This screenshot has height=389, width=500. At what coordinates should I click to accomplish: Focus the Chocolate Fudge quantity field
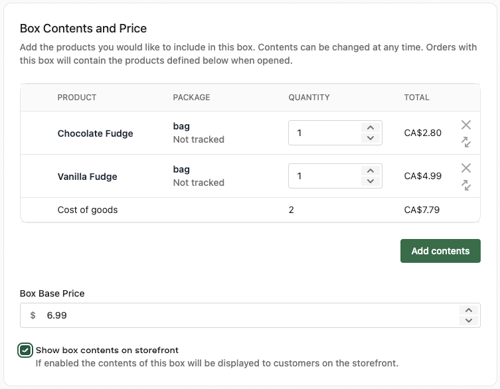click(325, 133)
